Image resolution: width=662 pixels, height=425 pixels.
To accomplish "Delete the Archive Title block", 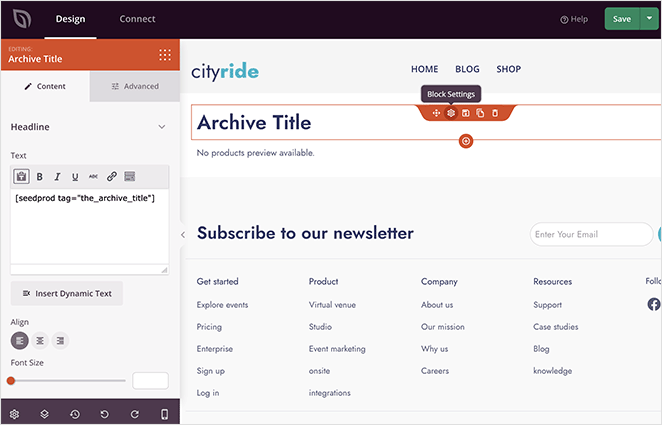I will pyautogui.click(x=494, y=113).
